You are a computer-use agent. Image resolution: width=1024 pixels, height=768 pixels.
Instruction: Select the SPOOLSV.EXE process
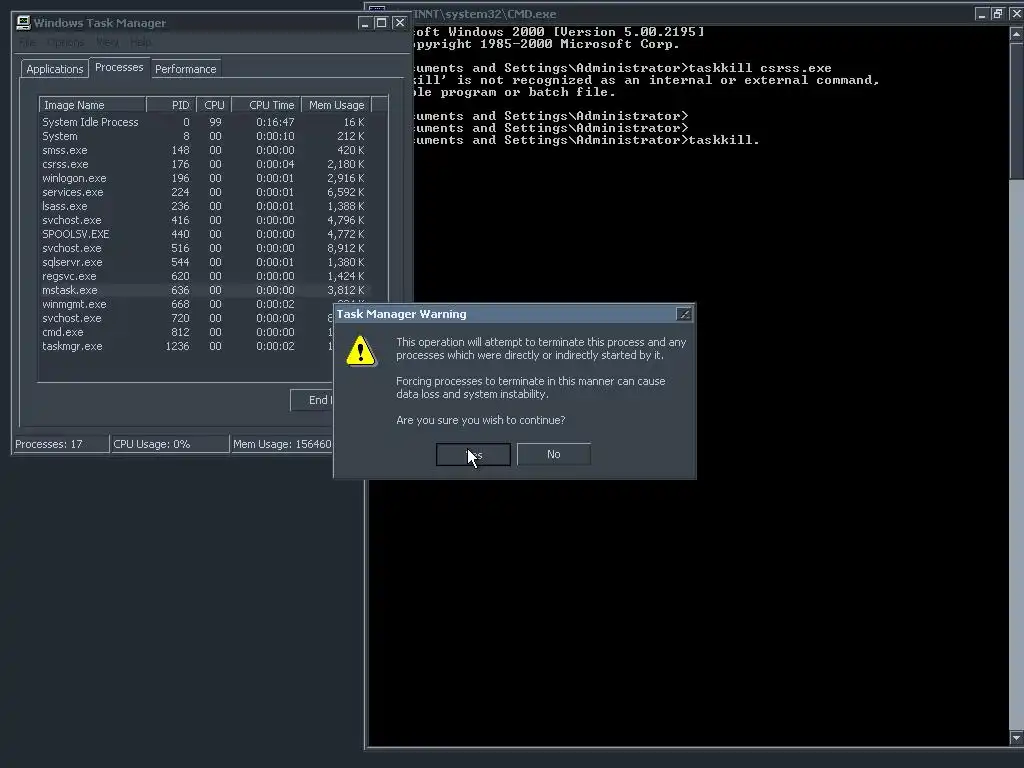coord(203,234)
